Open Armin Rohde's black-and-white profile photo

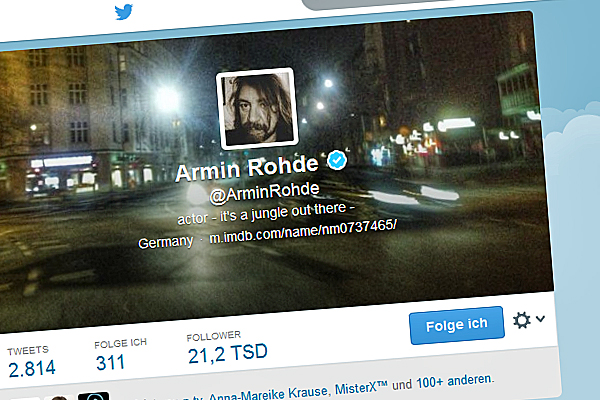pyautogui.click(x=258, y=108)
